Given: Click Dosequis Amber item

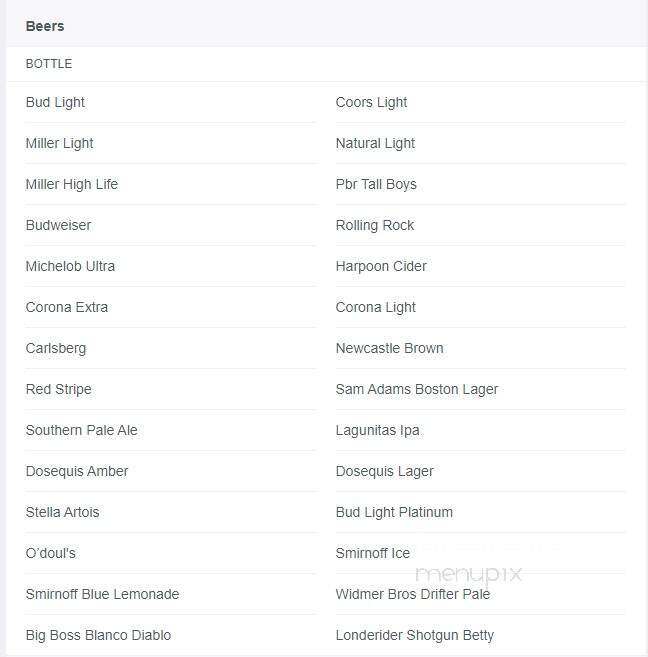Looking at the screenshot, I should [x=76, y=471].
